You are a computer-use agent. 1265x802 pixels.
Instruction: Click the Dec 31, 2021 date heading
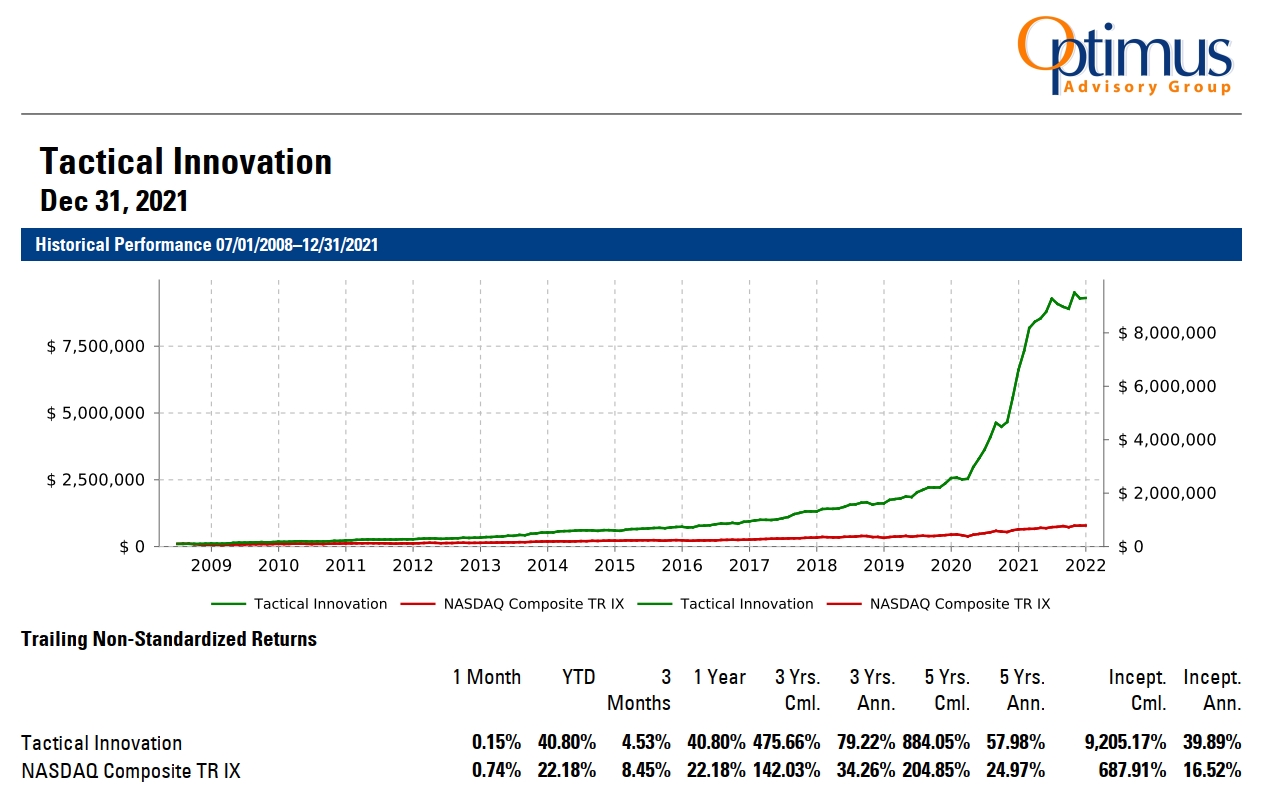pyautogui.click(x=114, y=201)
